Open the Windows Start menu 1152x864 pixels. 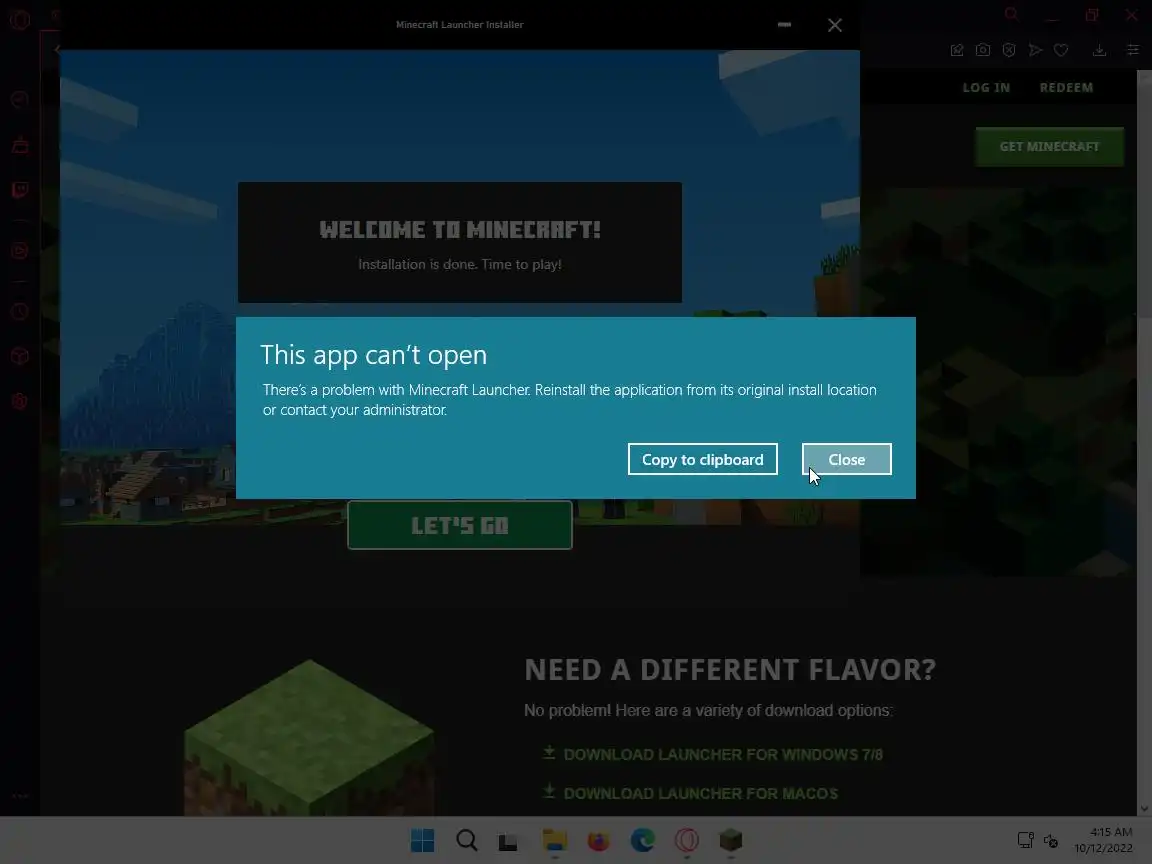pyautogui.click(x=422, y=840)
